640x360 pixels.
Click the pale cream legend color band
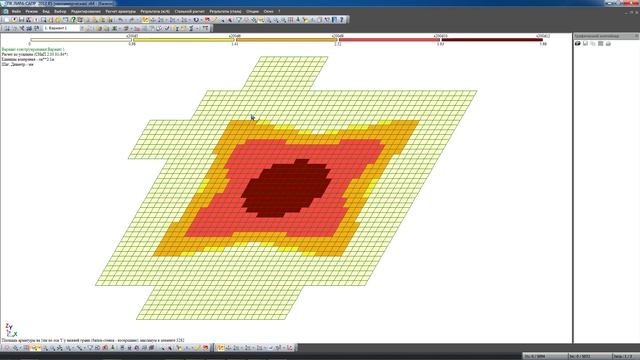[x=81, y=40]
